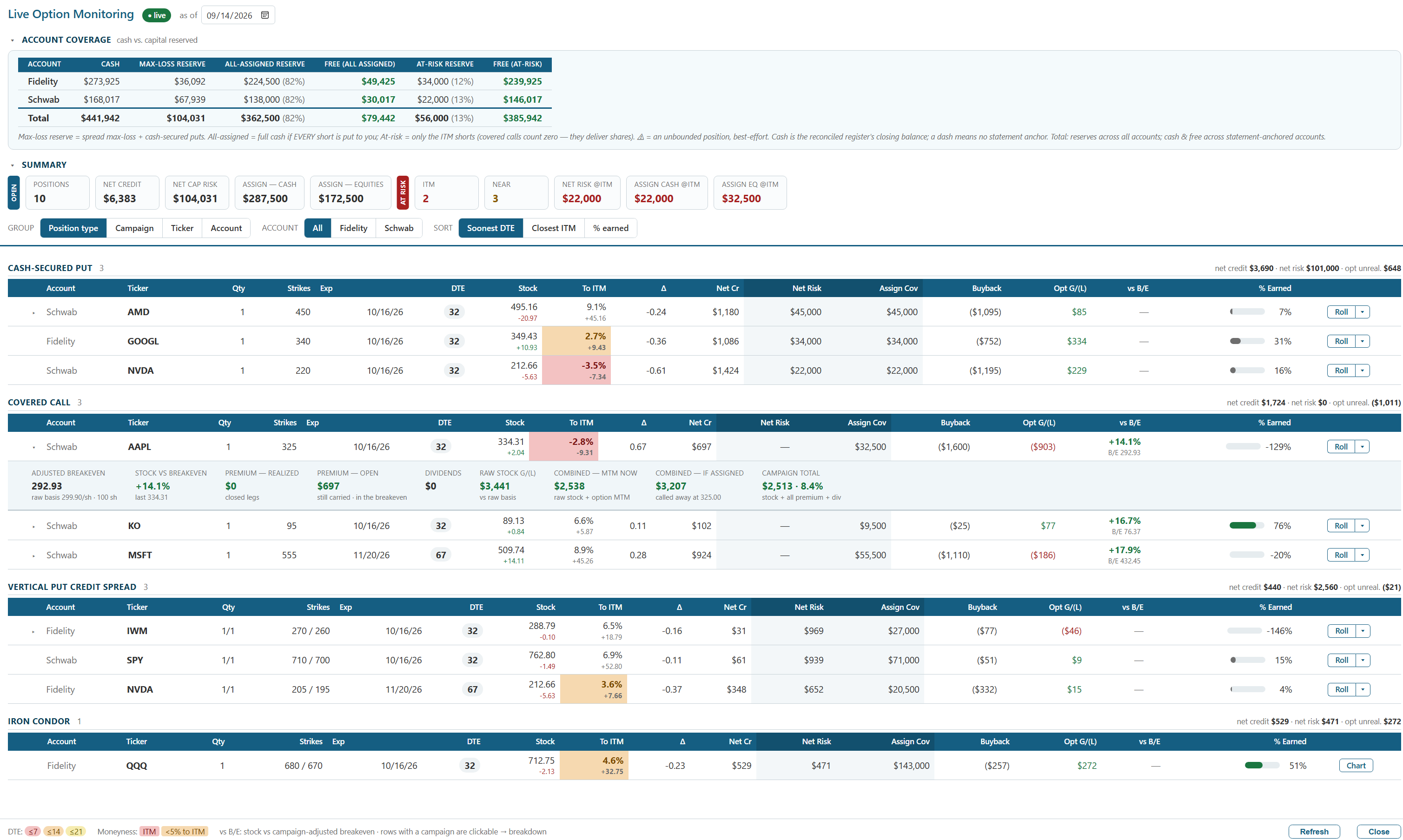
Task: Click the Close button
Action: click(1379, 832)
